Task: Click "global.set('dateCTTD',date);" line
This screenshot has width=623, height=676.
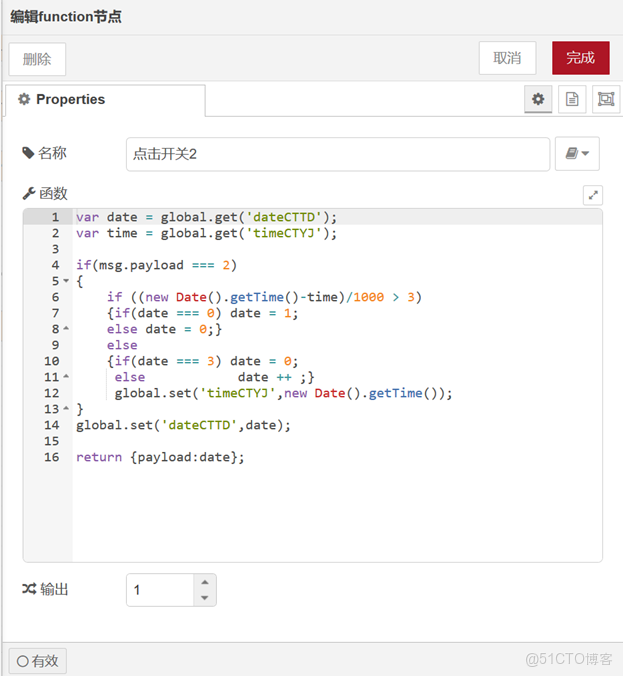Action: pos(183,425)
